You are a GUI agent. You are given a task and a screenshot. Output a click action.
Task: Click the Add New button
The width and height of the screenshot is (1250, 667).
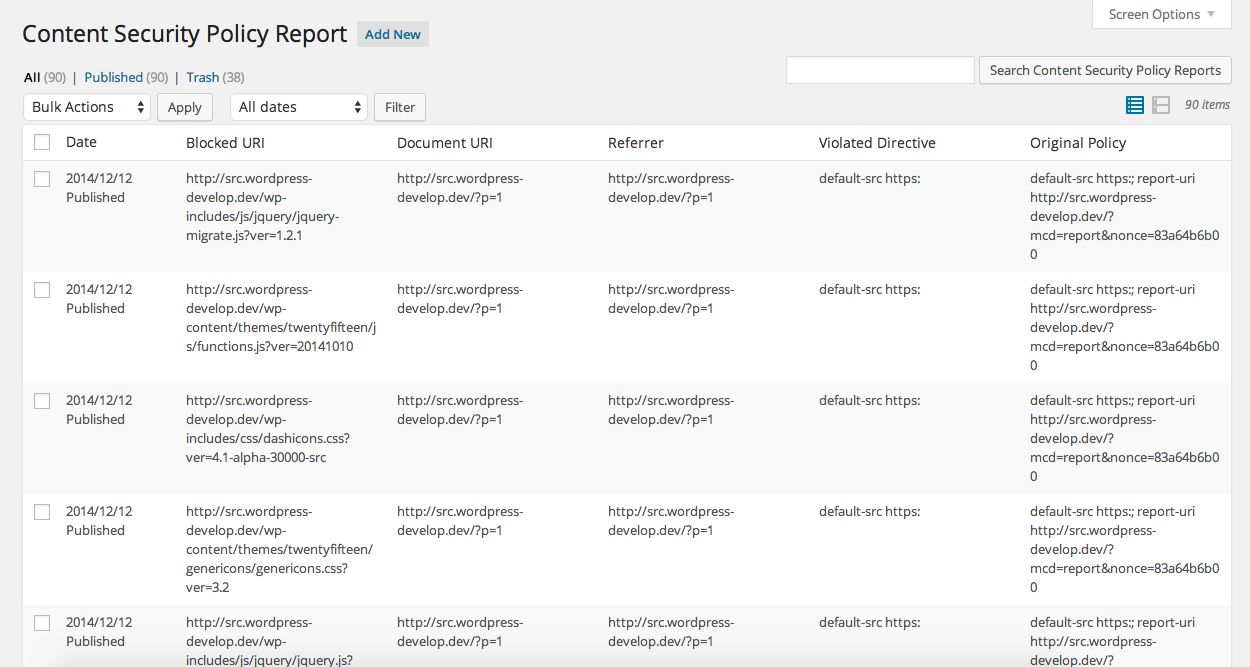393,34
